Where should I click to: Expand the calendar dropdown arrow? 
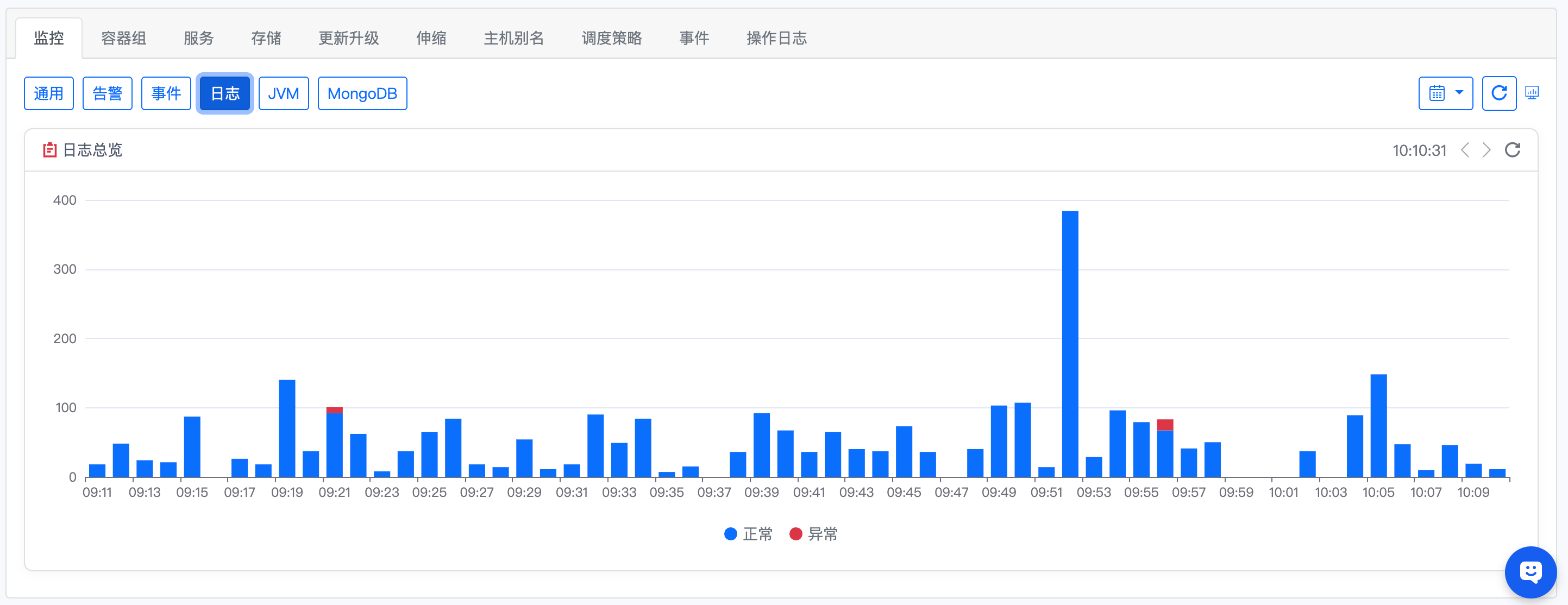(1459, 92)
